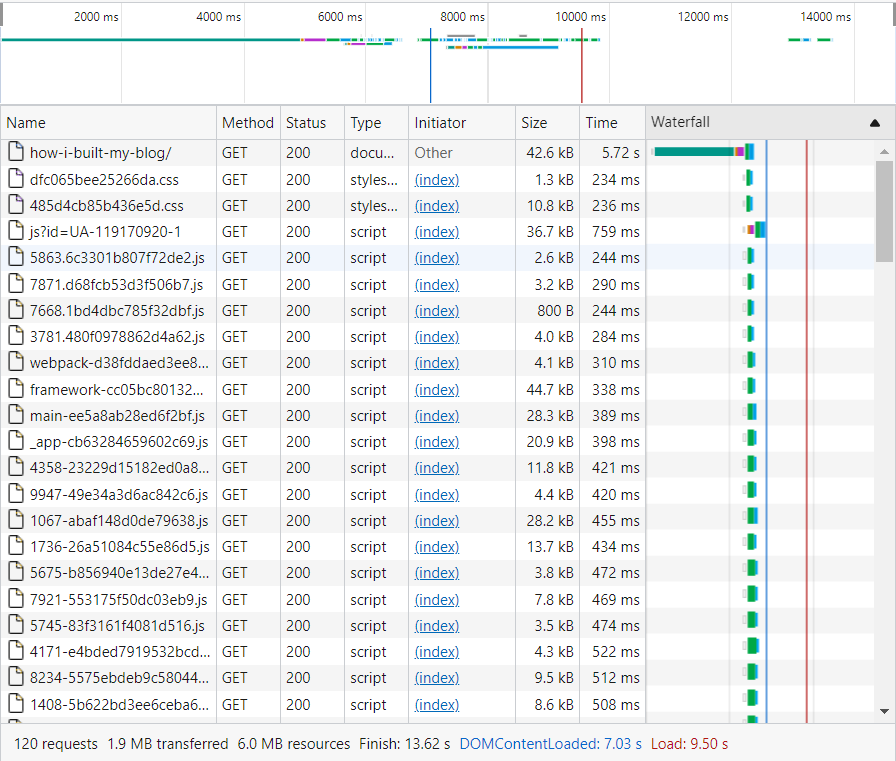
Task: Click the vertical scrollbar thumb of request list
Action: coord(885,212)
